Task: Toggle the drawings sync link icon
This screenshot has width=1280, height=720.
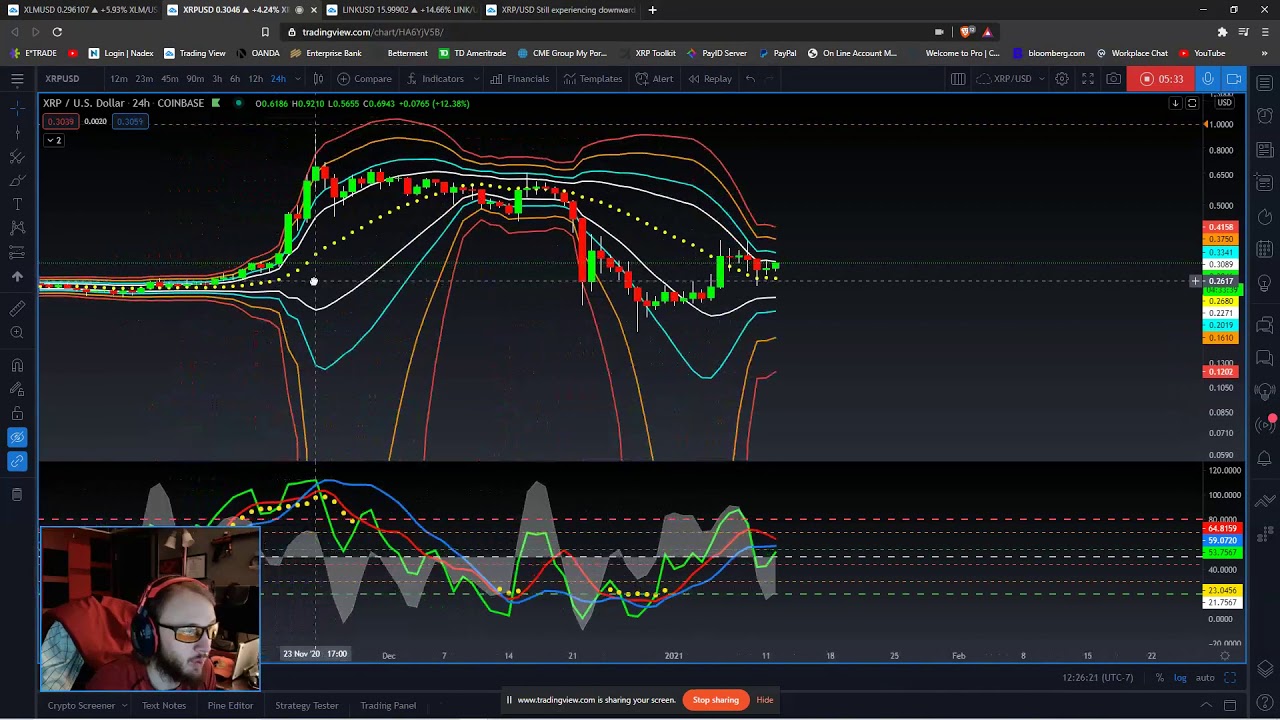Action: coord(17,461)
